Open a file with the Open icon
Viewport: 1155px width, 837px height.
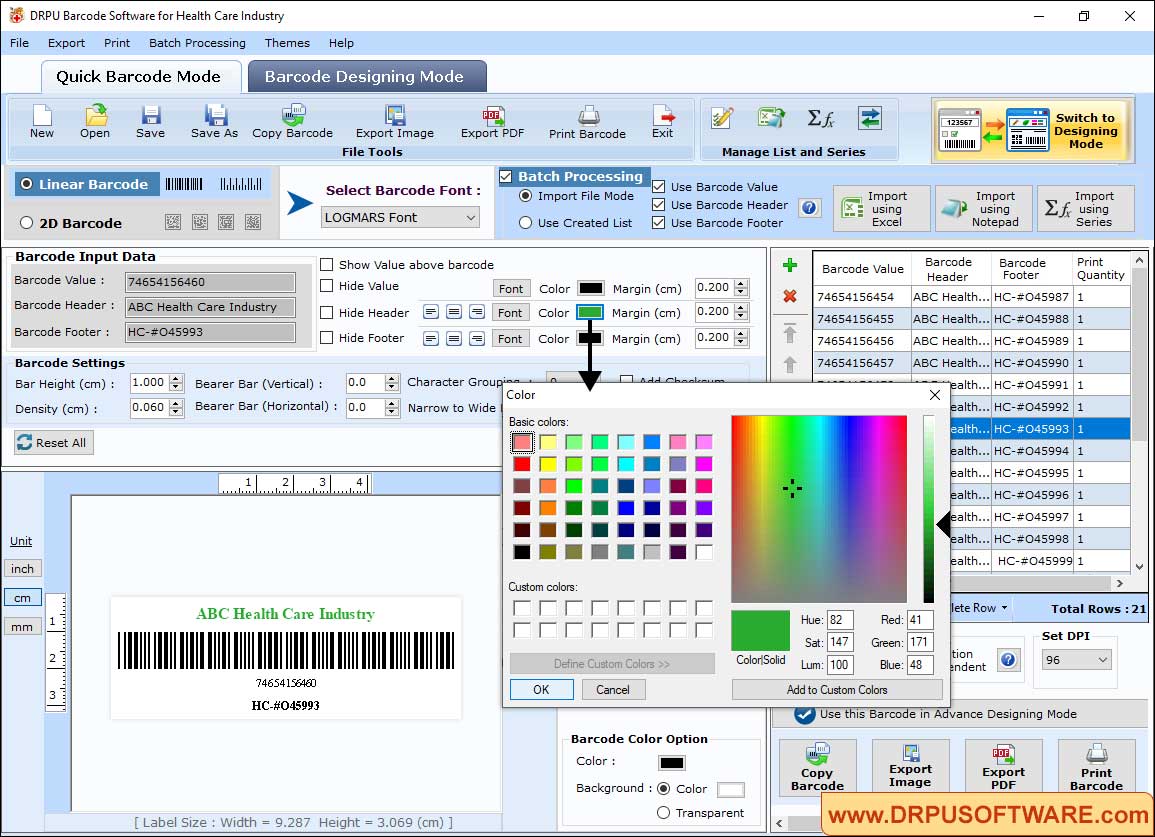coord(95,122)
